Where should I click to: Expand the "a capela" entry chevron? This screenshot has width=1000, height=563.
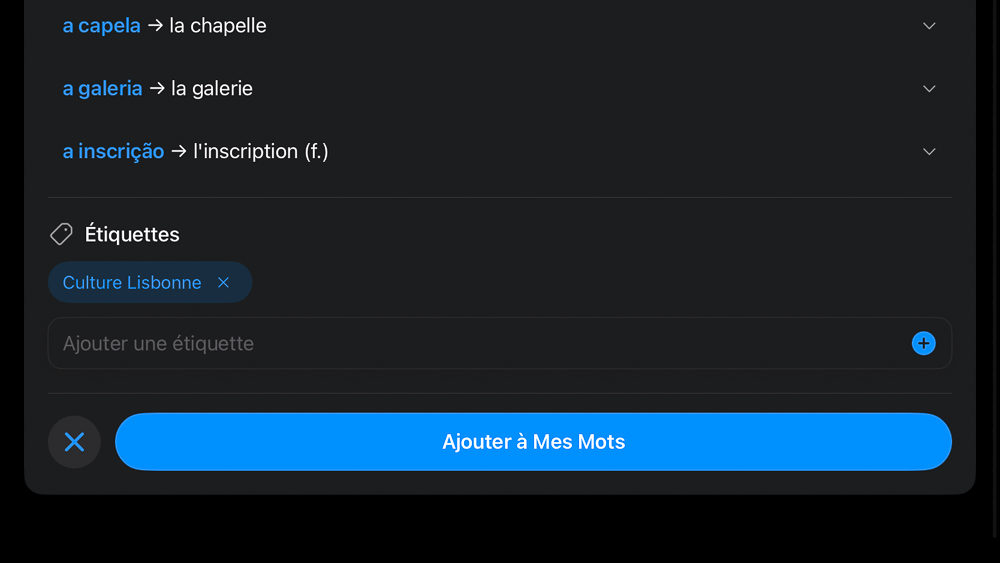pyautogui.click(x=929, y=26)
